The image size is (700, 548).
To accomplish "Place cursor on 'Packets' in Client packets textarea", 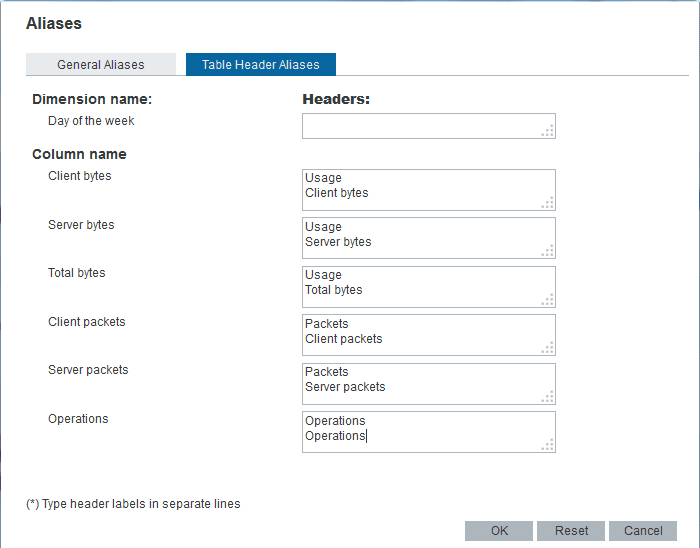I will [x=326, y=324].
